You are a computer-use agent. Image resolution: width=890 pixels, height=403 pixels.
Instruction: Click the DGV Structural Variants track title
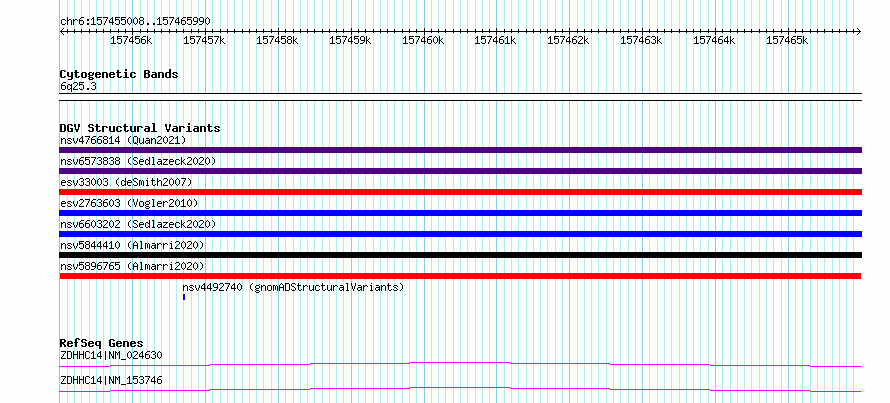click(x=140, y=128)
